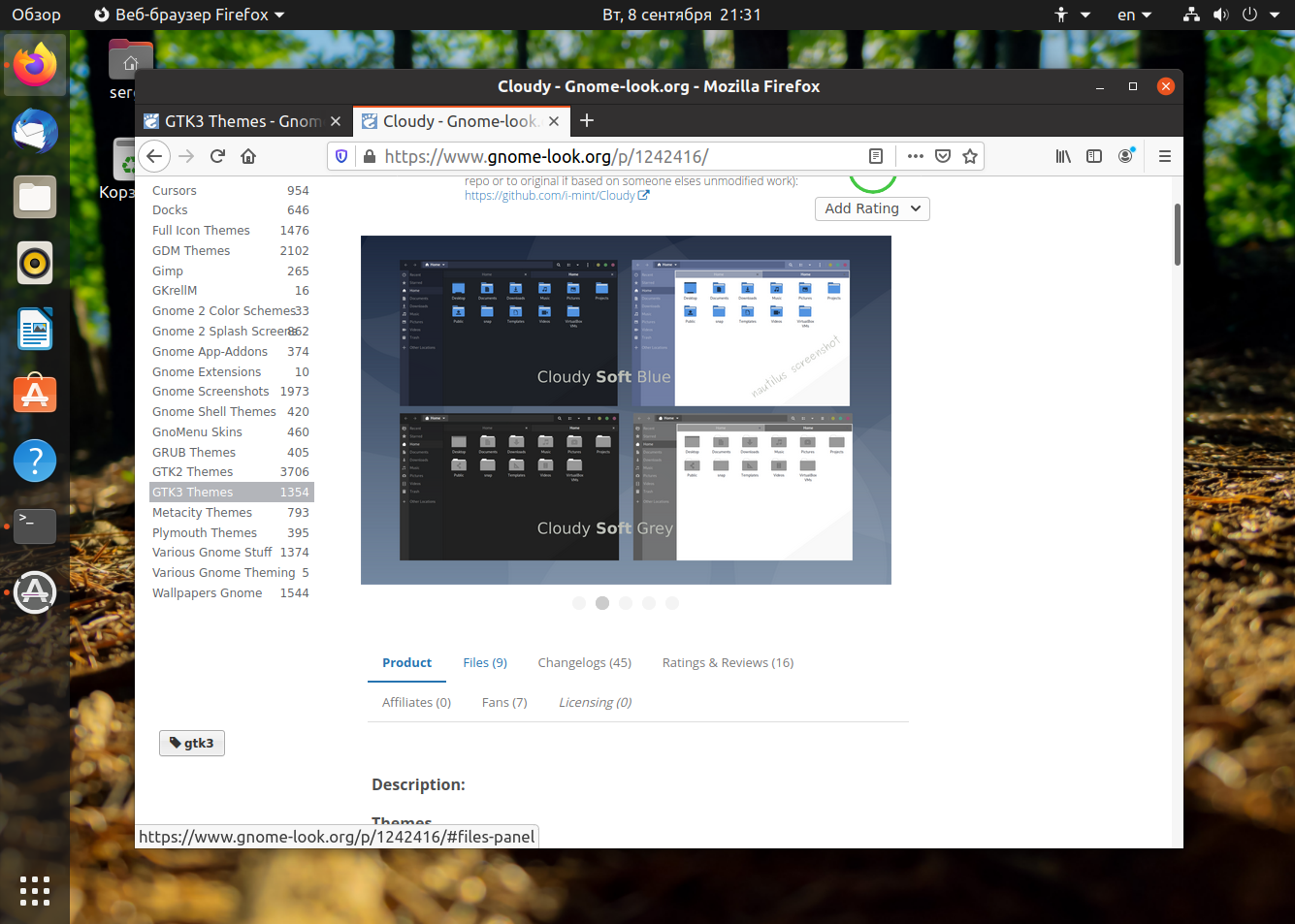Image resolution: width=1295 pixels, height=924 pixels.
Task: Open Metacity Themes category
Action: (231, 513)
